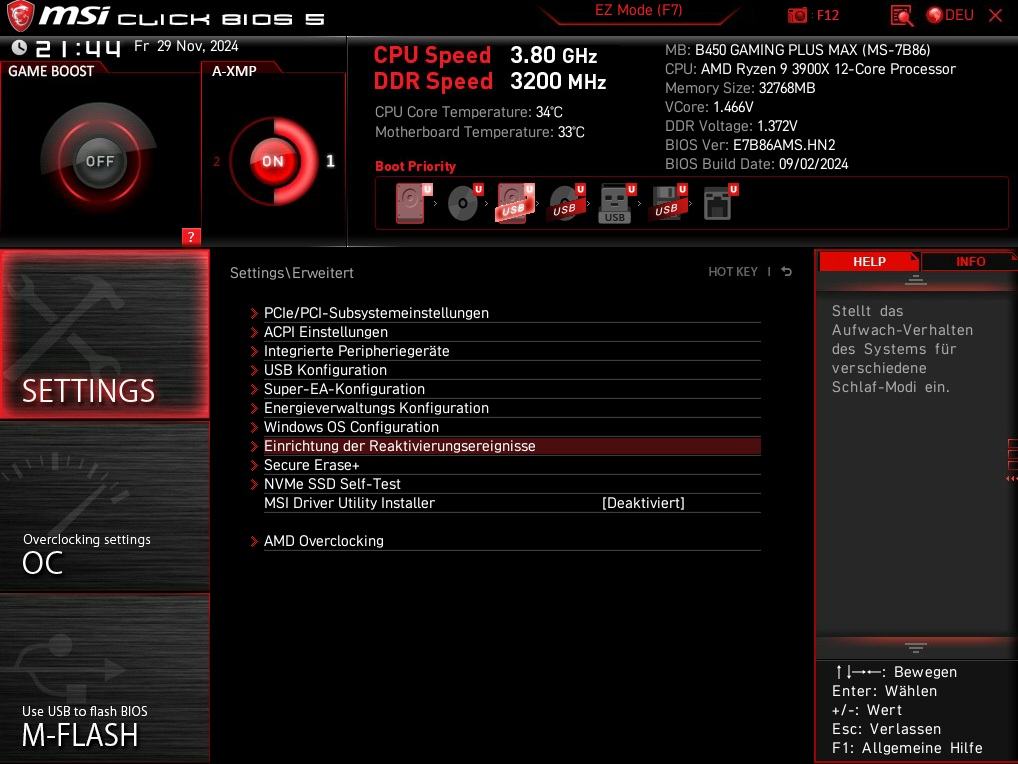
Task: Open the OC overclocking settings section
Action: [105, 508]
